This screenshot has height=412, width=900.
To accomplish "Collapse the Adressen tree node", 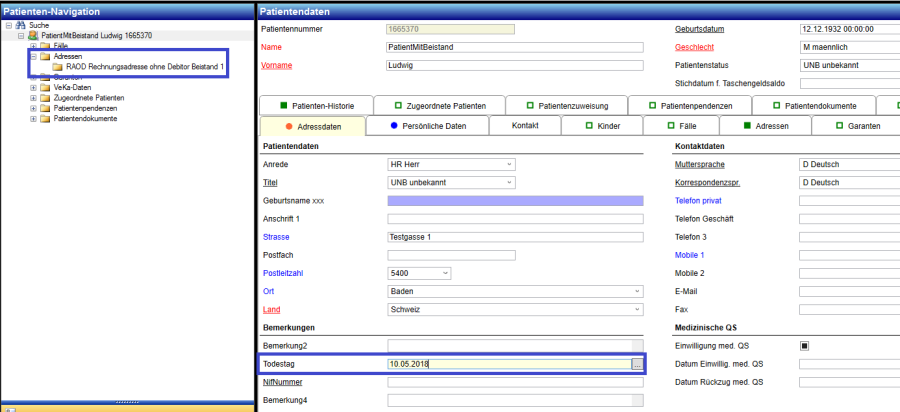I will point(33,57).
